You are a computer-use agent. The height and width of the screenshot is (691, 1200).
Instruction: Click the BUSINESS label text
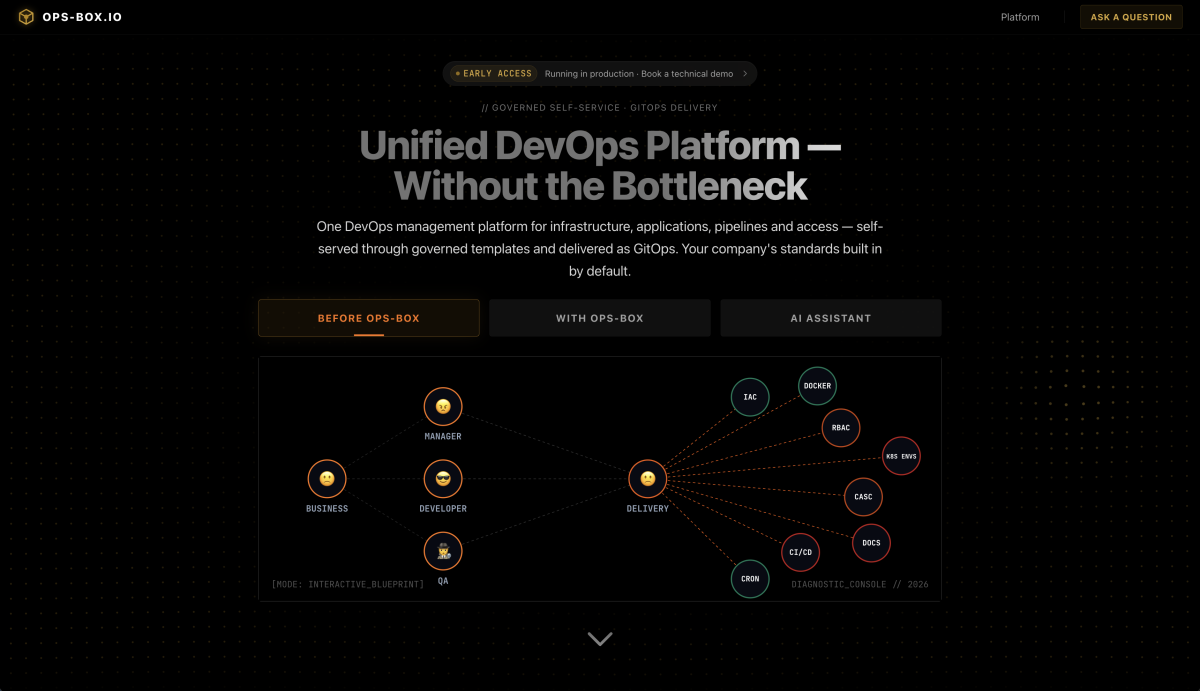327,509
